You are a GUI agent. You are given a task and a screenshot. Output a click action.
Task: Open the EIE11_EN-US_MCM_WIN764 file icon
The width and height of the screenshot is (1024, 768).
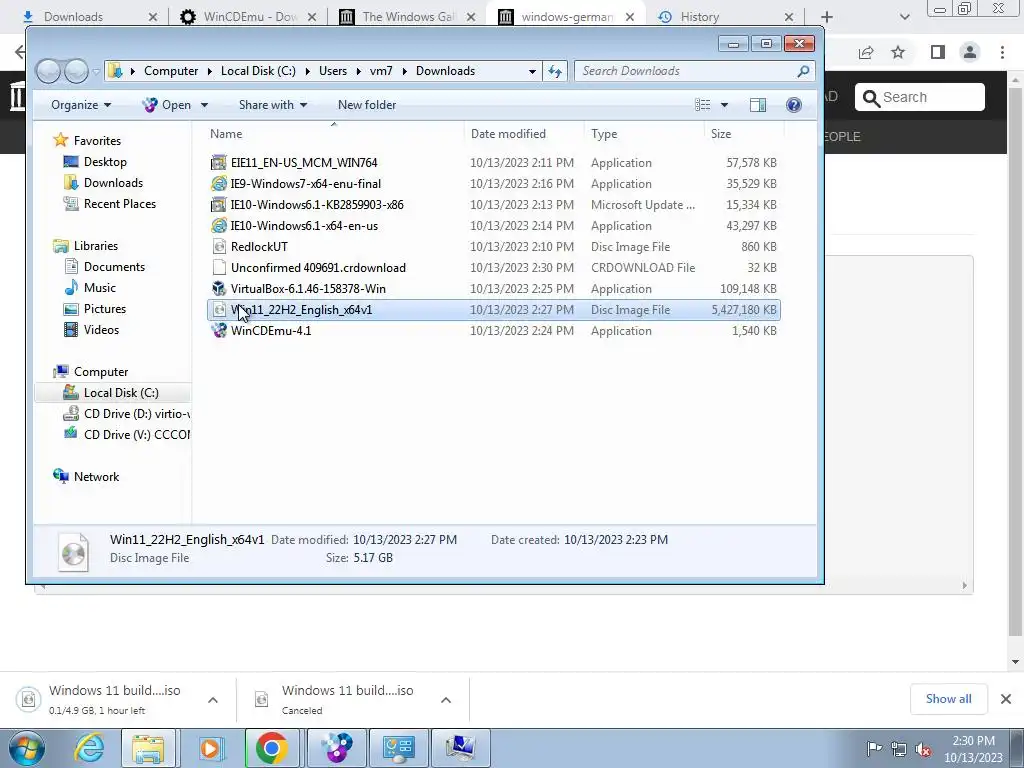219,163
